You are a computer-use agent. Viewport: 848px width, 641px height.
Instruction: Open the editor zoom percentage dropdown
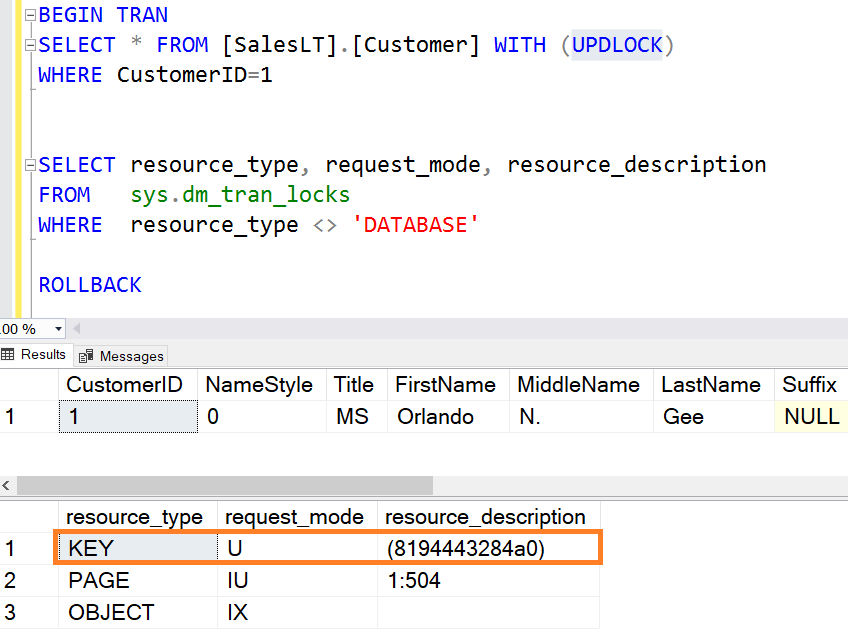[58, 329]
